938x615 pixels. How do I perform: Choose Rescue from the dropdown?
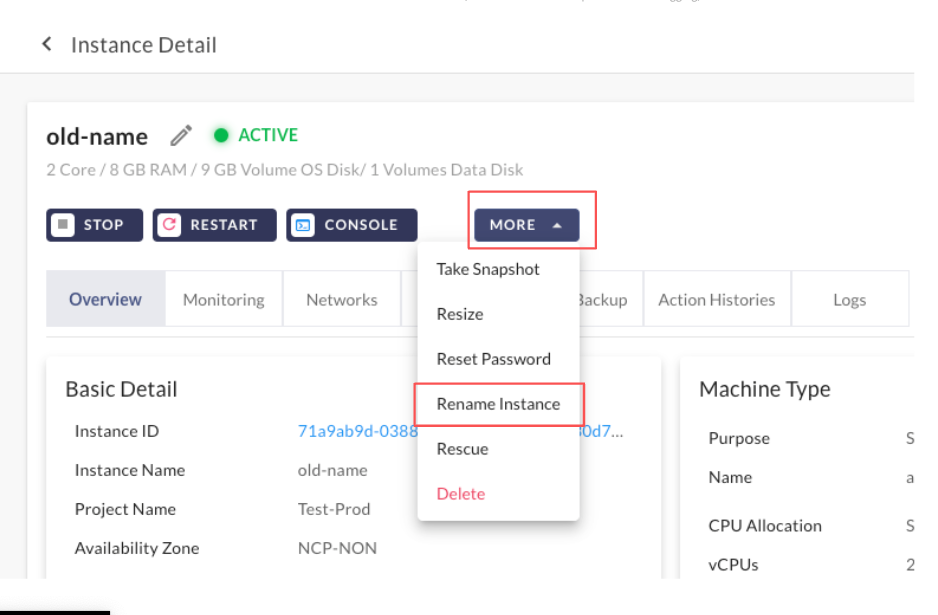(x=462, y=449)
